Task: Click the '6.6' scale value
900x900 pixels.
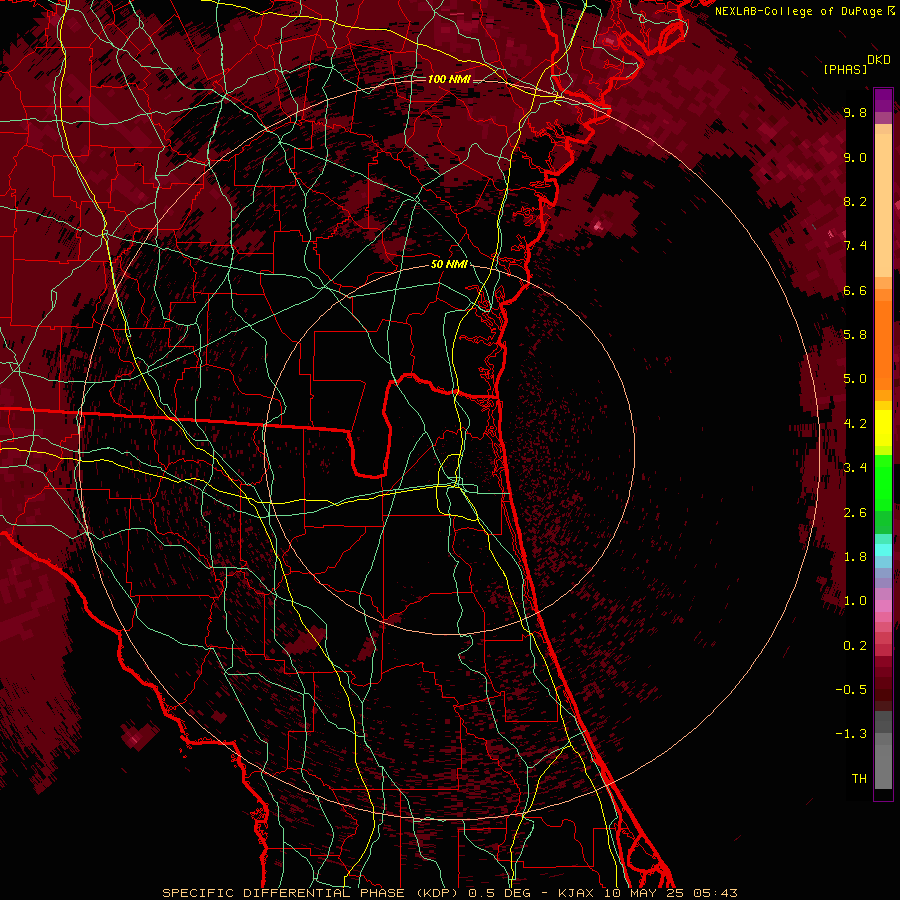Action: tap(855, 290)
